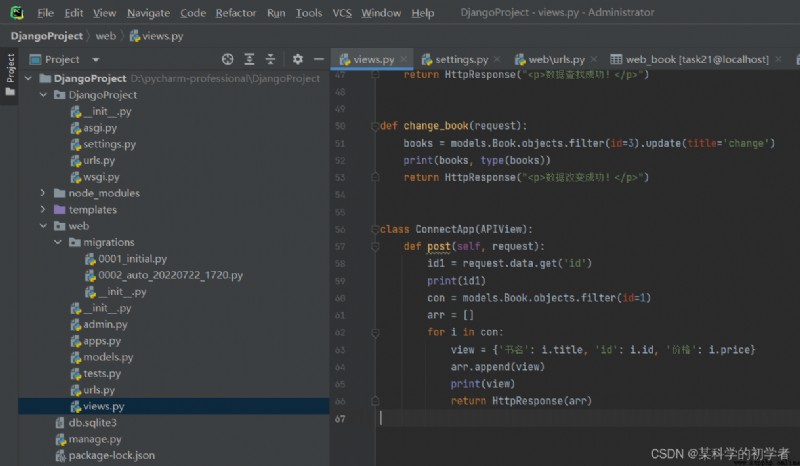
Task: Click the PyCharm application logo icon
Action: [17, 12]
